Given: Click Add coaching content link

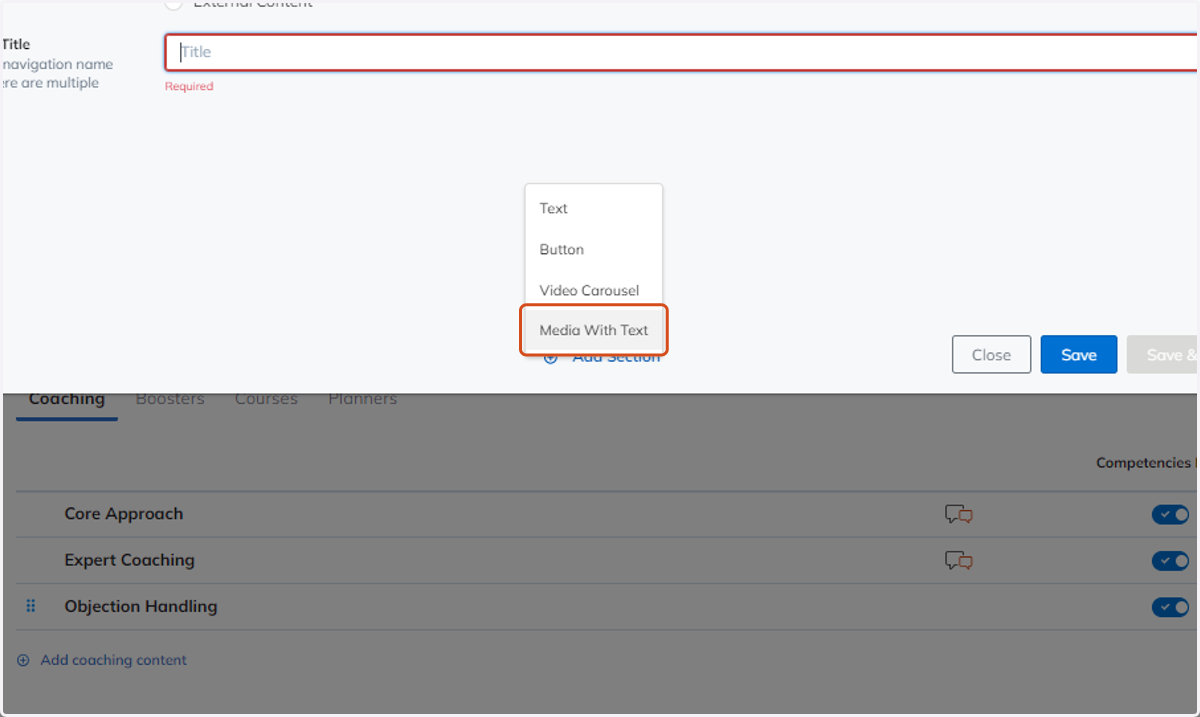Looking at the screenshot, I should [113, 660].
